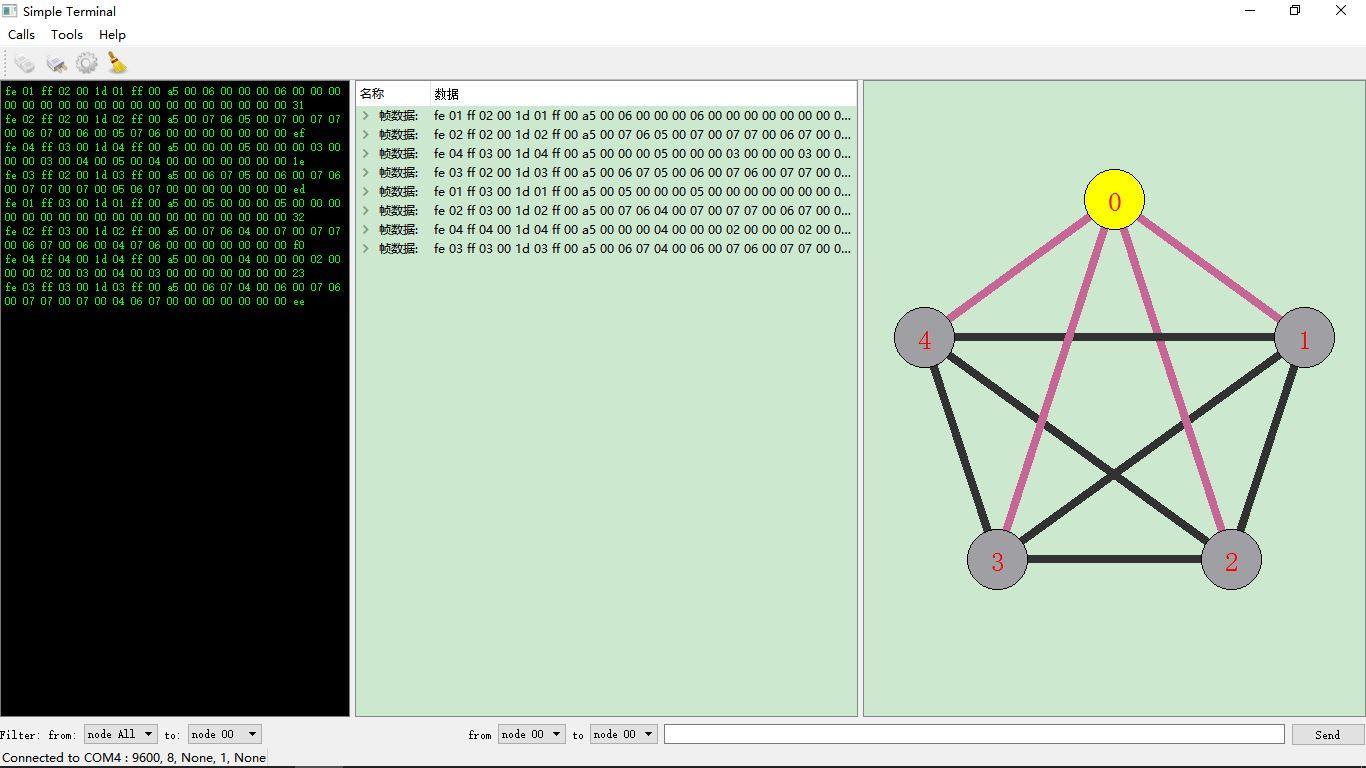Select data cell starting fe 04 ff 03
The width and height of the screenshot is (1366, 768).
(642, 153)
